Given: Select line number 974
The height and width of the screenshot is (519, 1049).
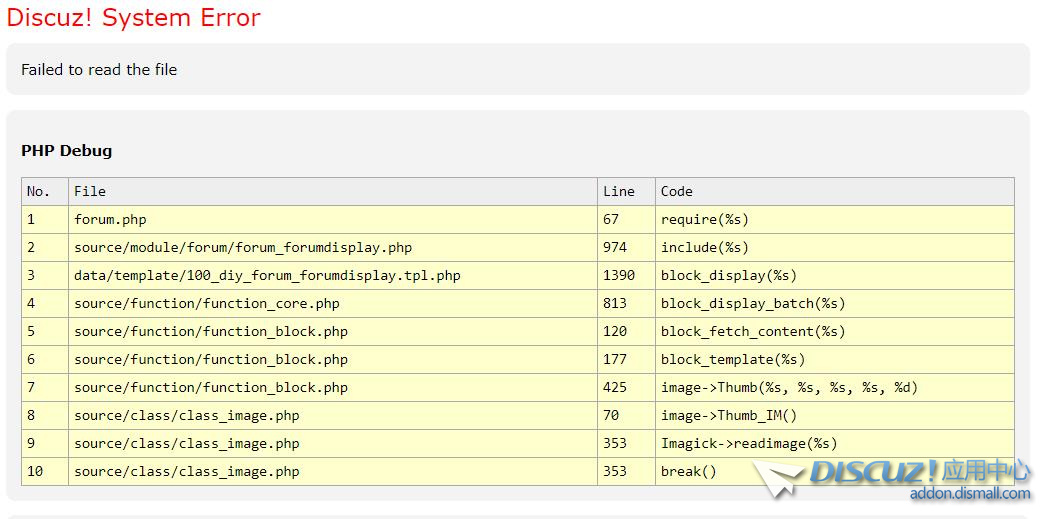Looking at the screenshot, I should point(615,247).
